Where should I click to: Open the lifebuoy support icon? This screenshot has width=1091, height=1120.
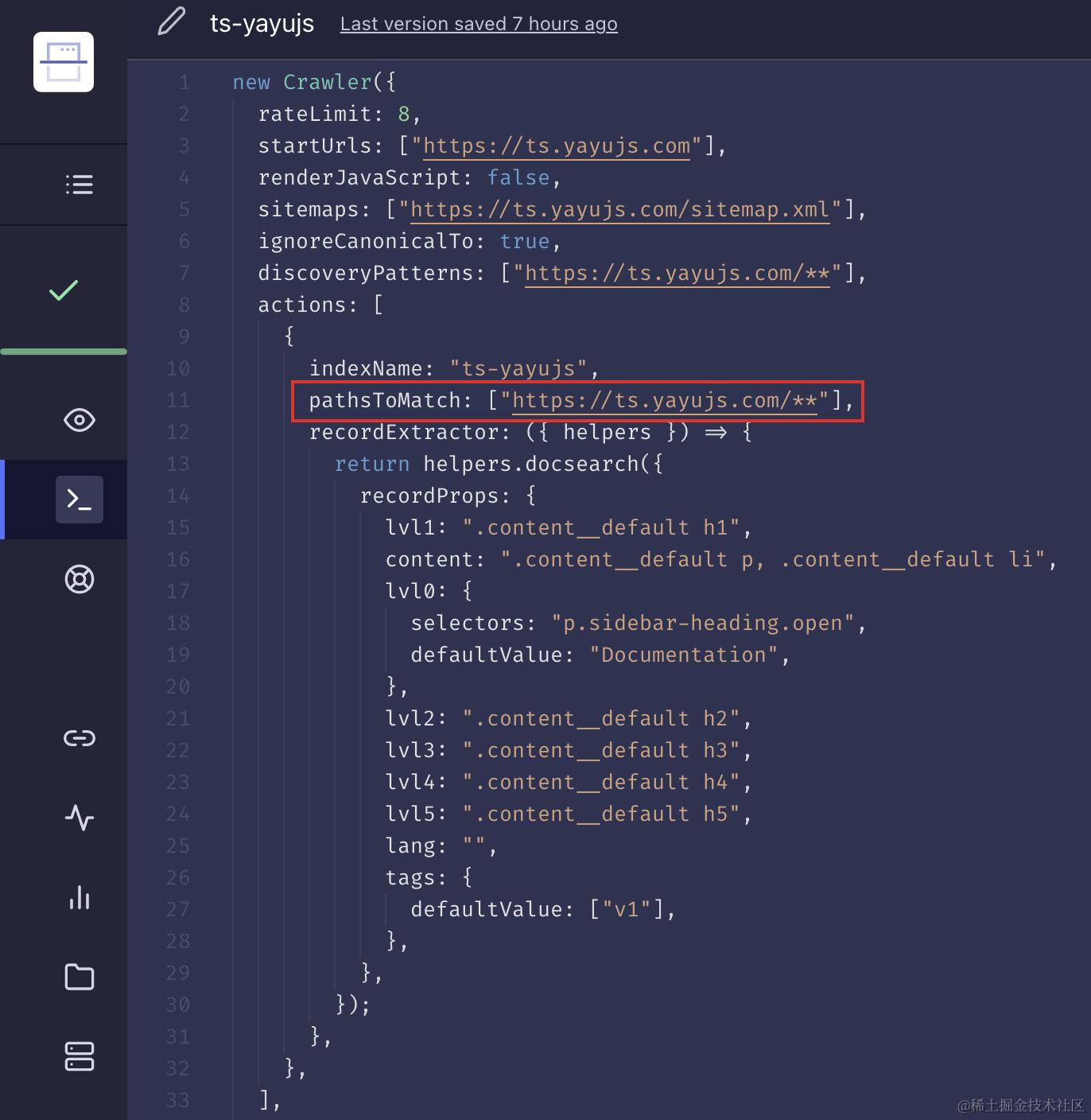(x=79, y=579)
